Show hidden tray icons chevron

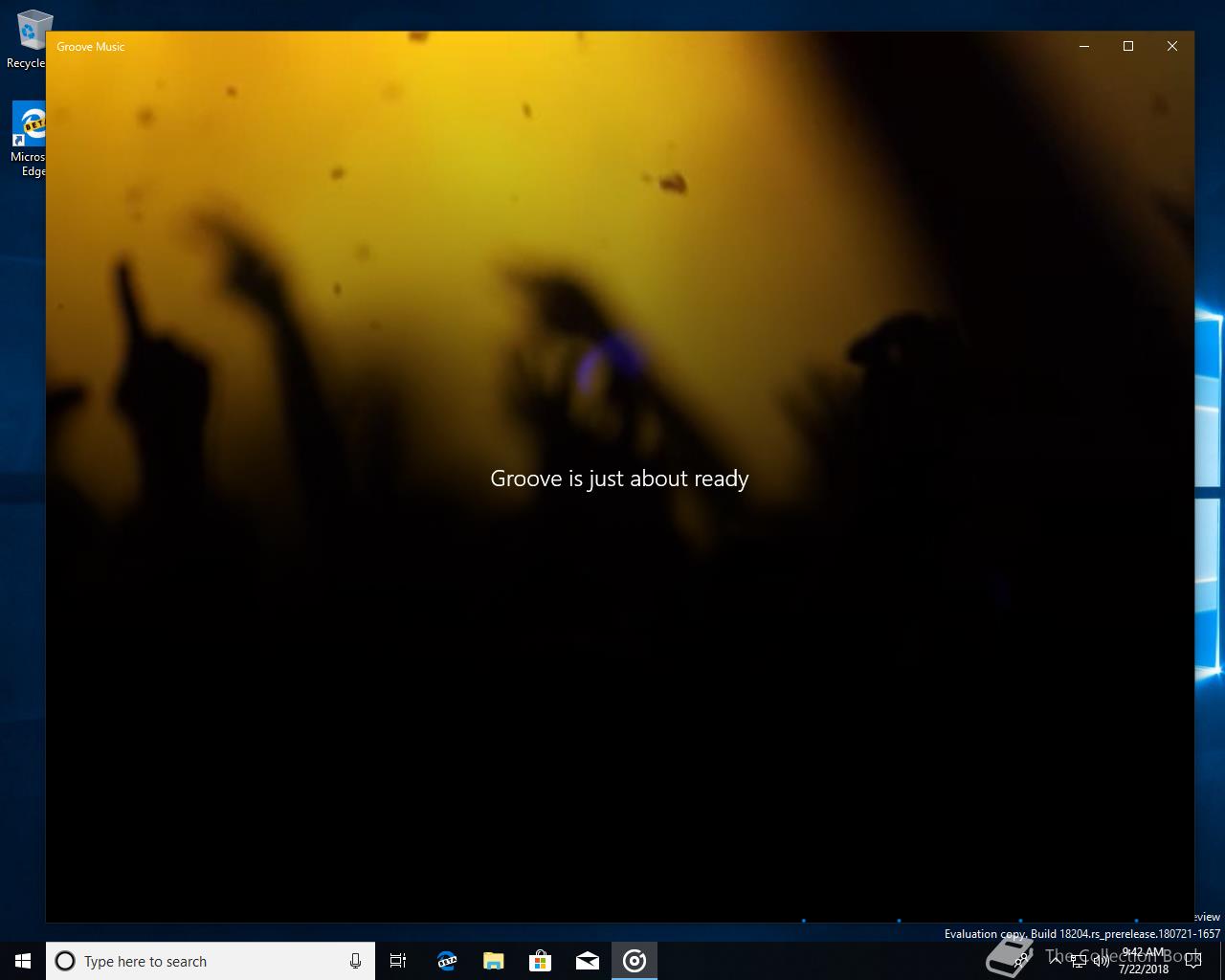(1056, 960)
